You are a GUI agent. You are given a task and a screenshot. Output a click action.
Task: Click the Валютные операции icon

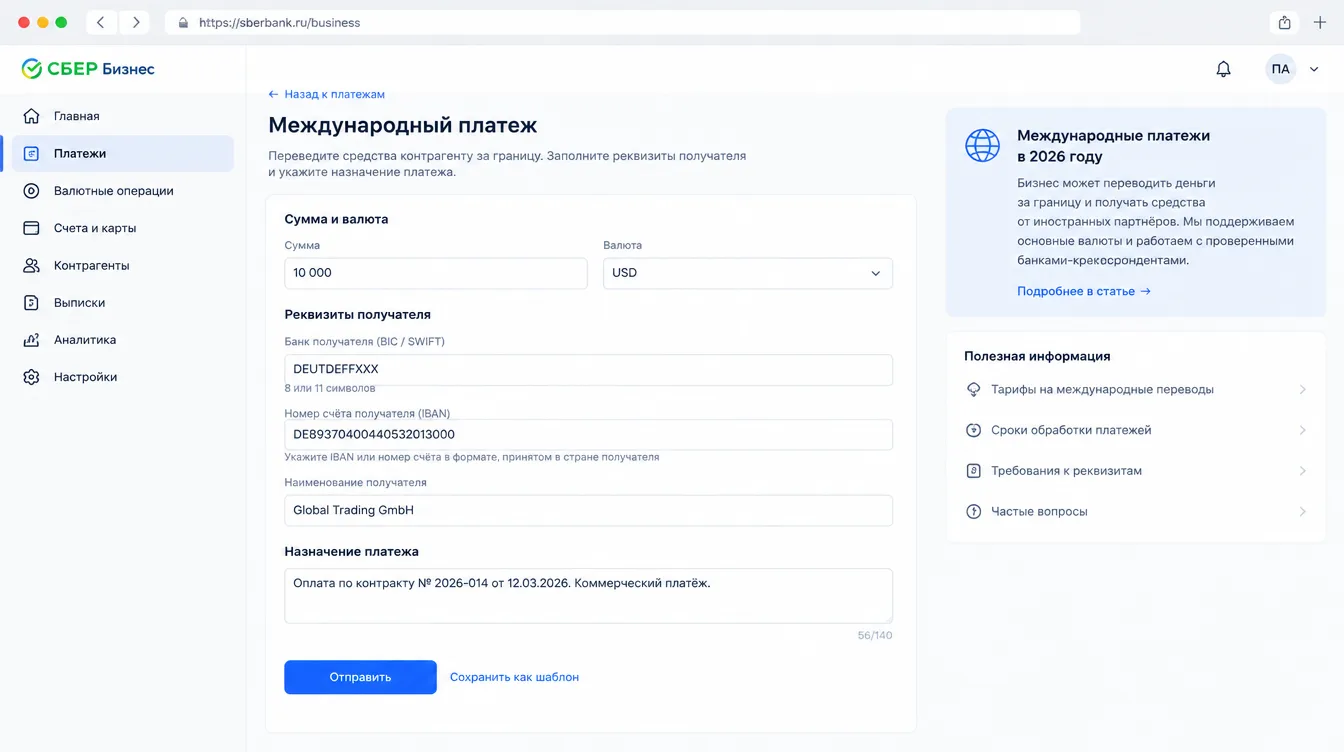pyautogui.click(x=31, y=191)
